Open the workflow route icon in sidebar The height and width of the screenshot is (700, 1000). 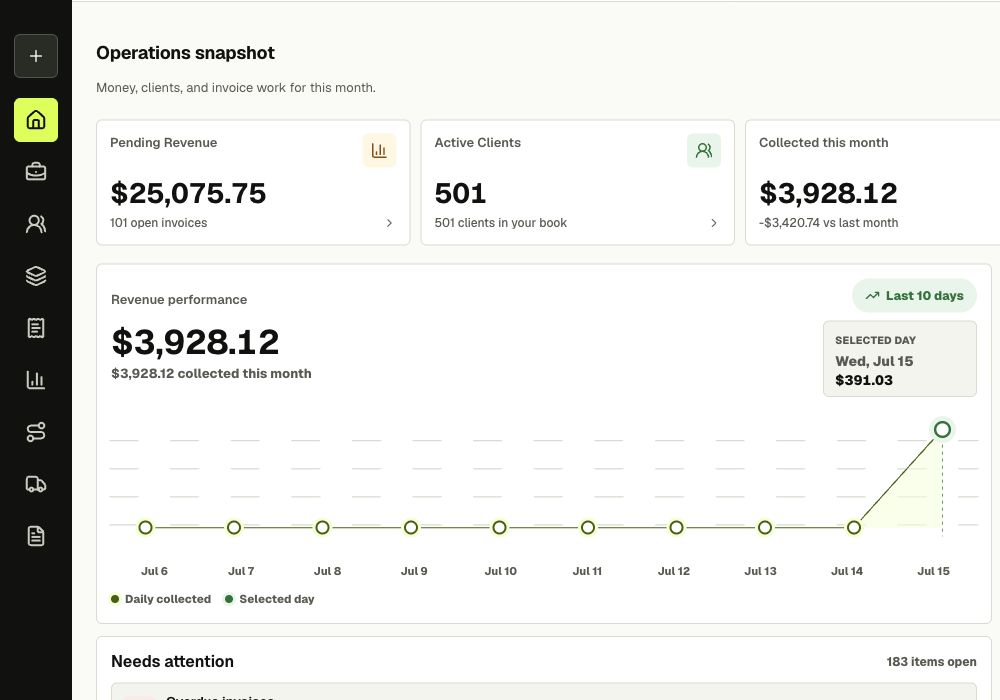pos(36,432)
